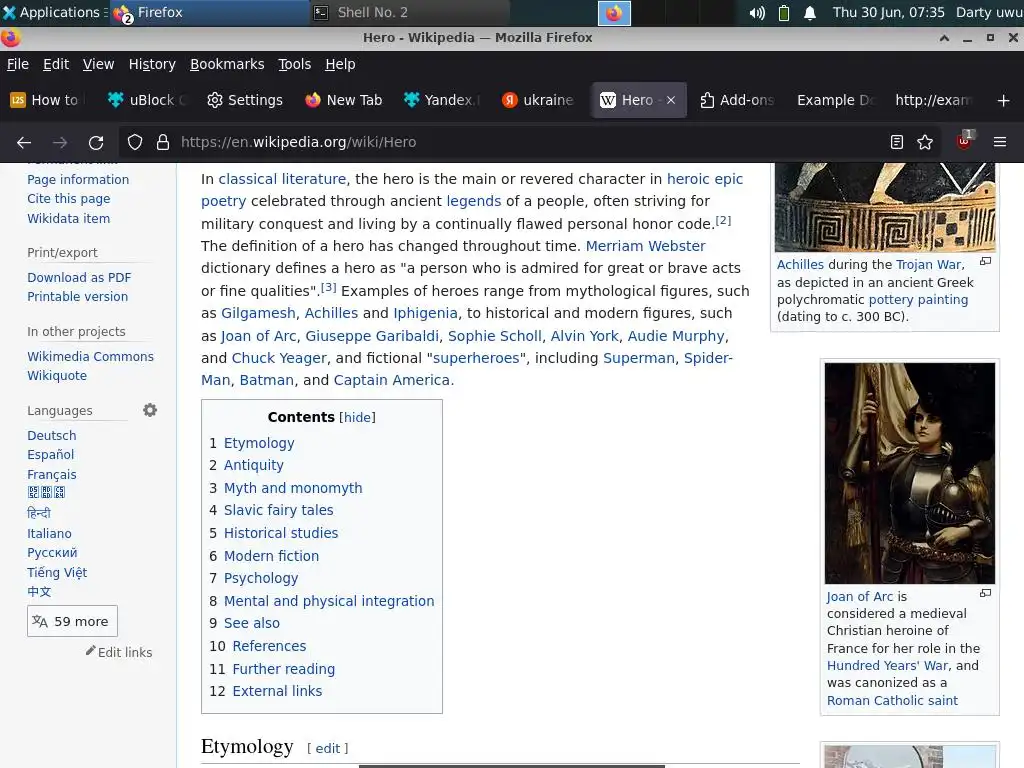This screenshot has height=768, width=1024.
Task: Open the Tools menu
Action: [x=295, y=64]
